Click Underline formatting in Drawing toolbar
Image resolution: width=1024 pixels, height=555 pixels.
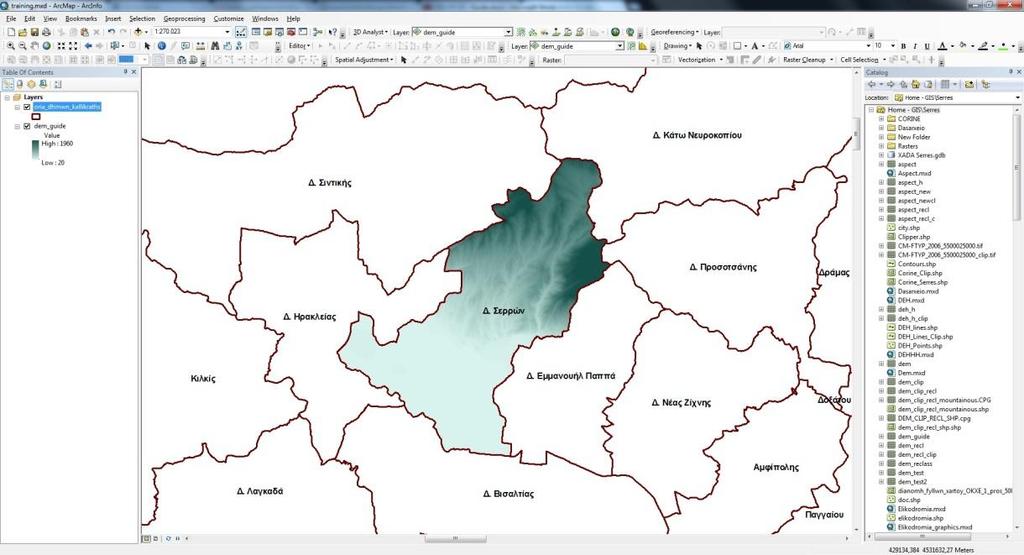click(x=927, y=46)
